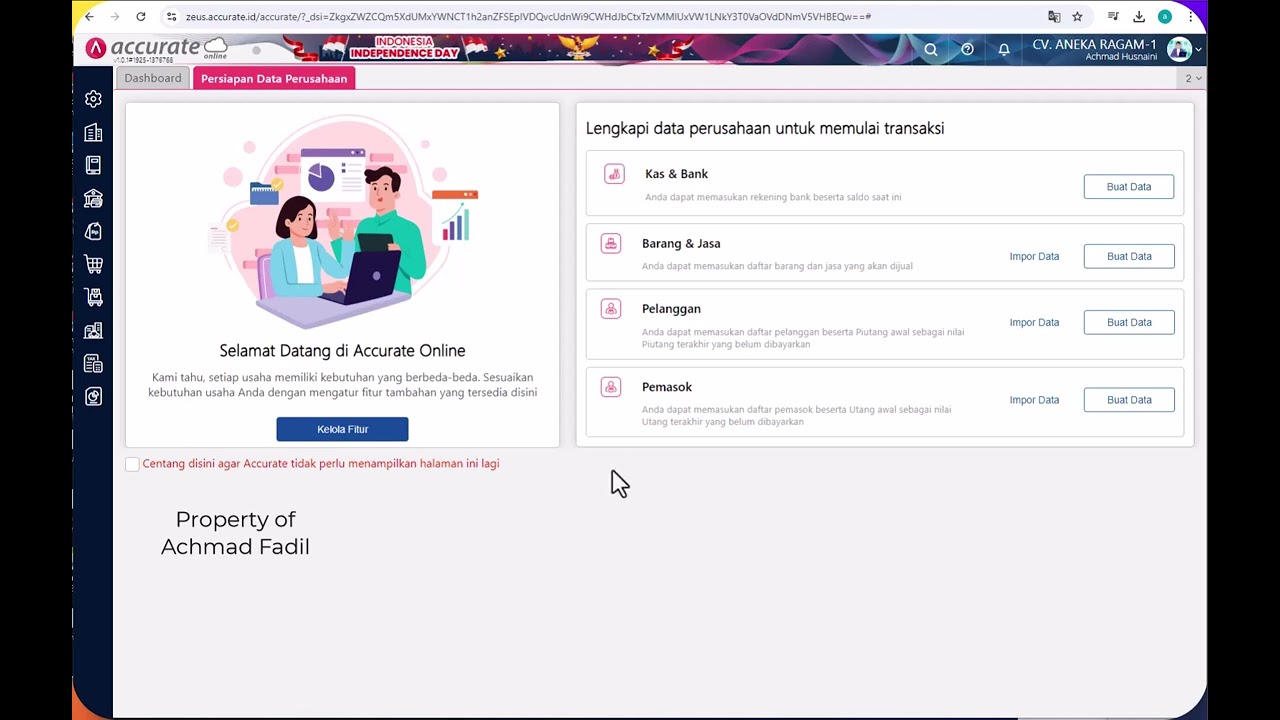Open the Sales price-tag sidebar icon
The height and width of the screenshot is (720, 1280).
point(93,231)
